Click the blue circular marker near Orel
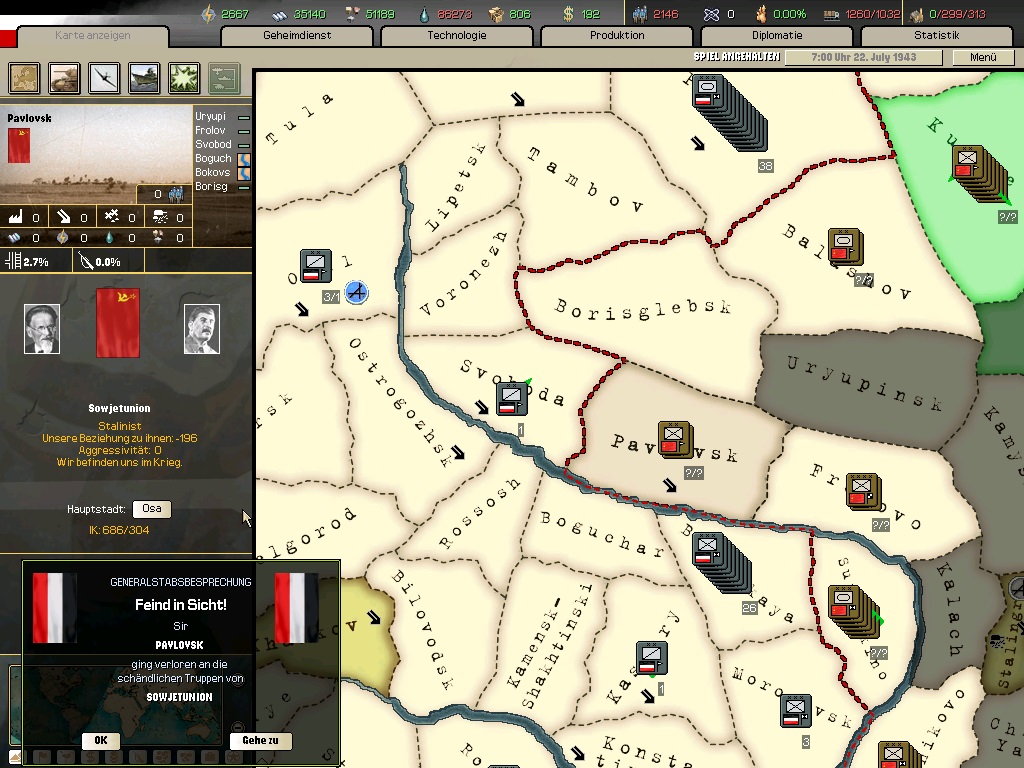This screenshot has width=1024, height=768. pyautogui.click(x=357, y=292)
